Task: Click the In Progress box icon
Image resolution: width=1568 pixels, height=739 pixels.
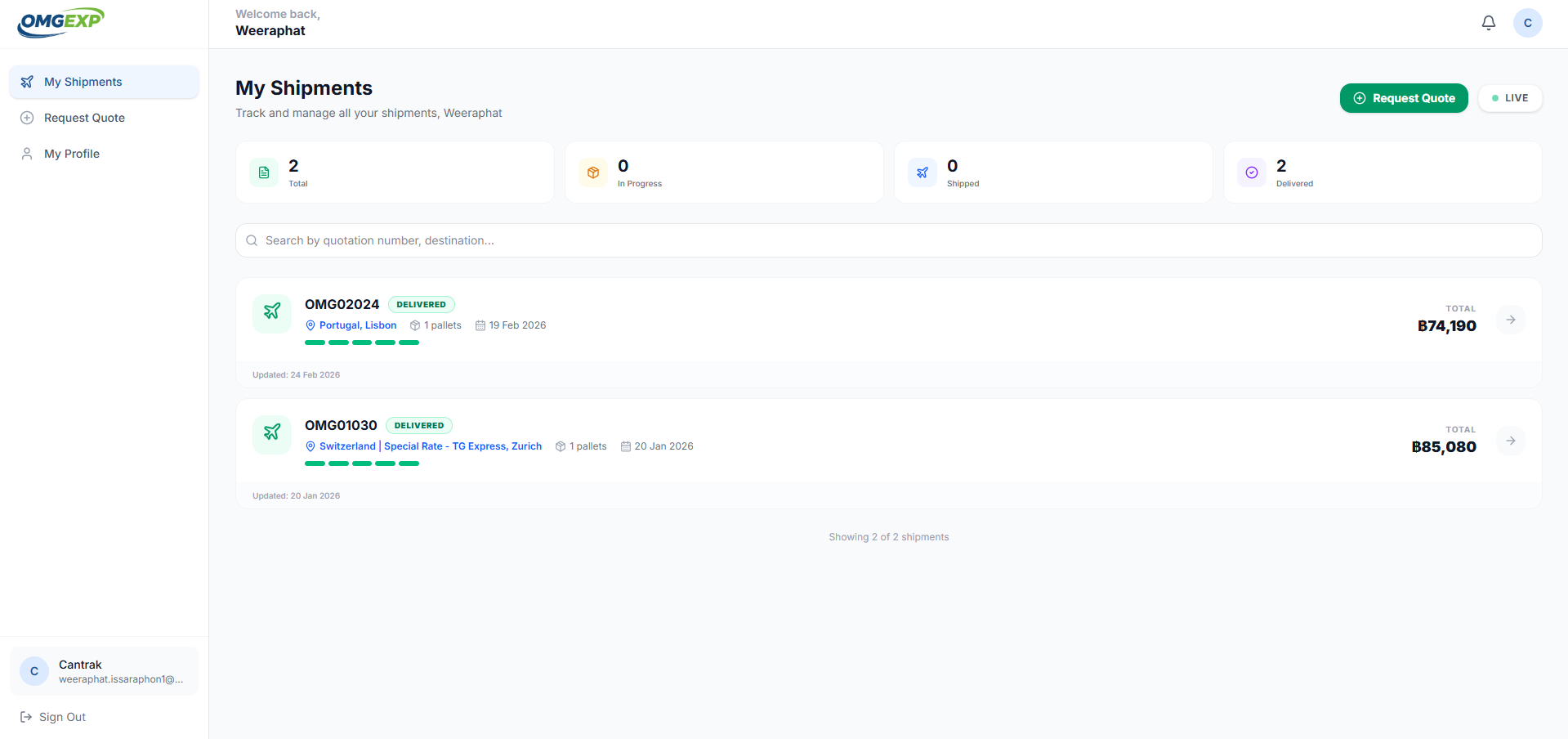Action: click(593, 172)
